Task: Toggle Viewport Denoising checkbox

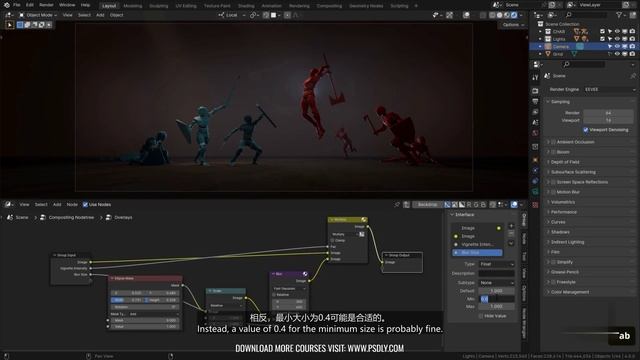Action: (x=586, y=130)
